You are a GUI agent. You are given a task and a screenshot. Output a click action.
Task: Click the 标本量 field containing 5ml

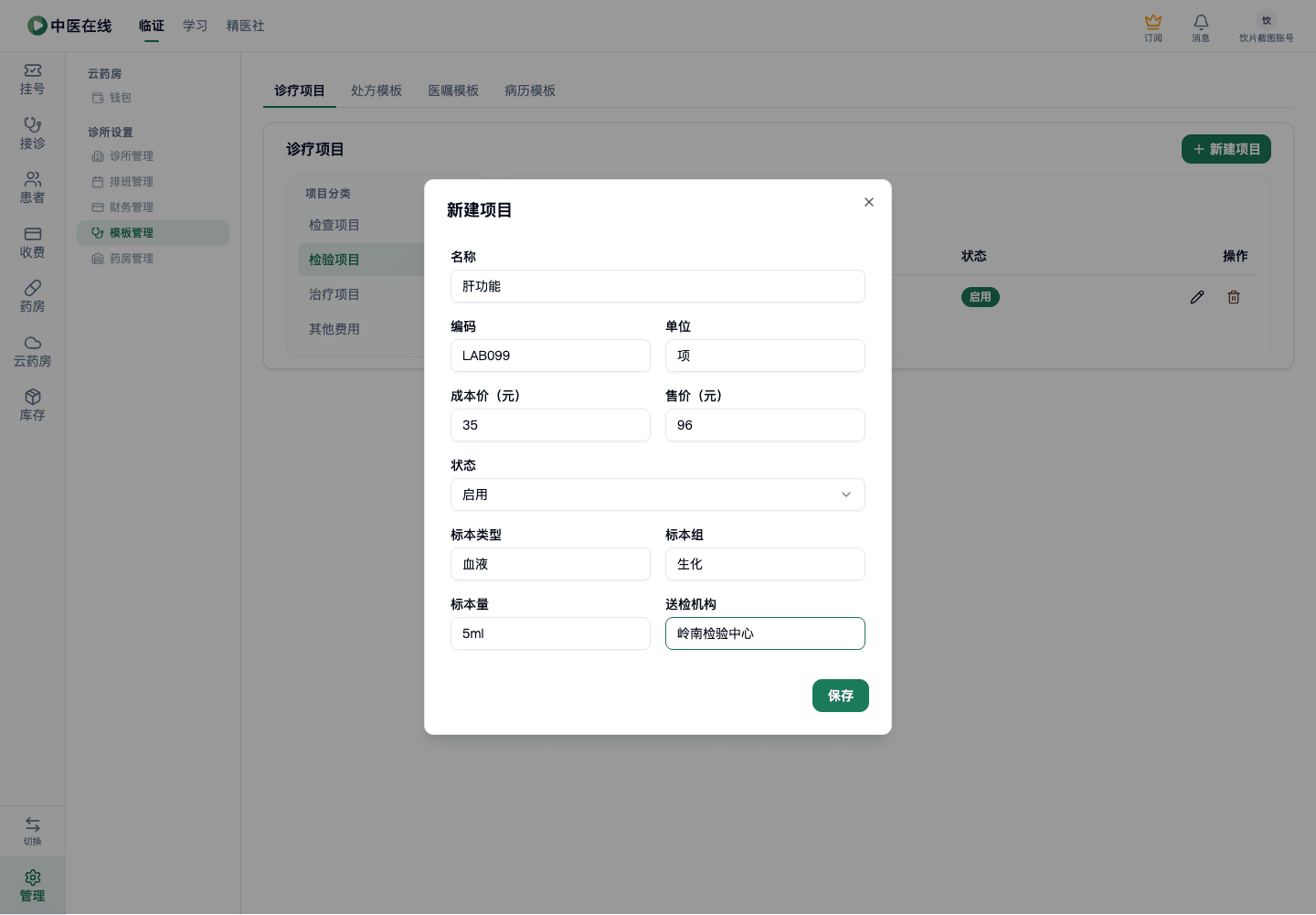click(550, 633)
